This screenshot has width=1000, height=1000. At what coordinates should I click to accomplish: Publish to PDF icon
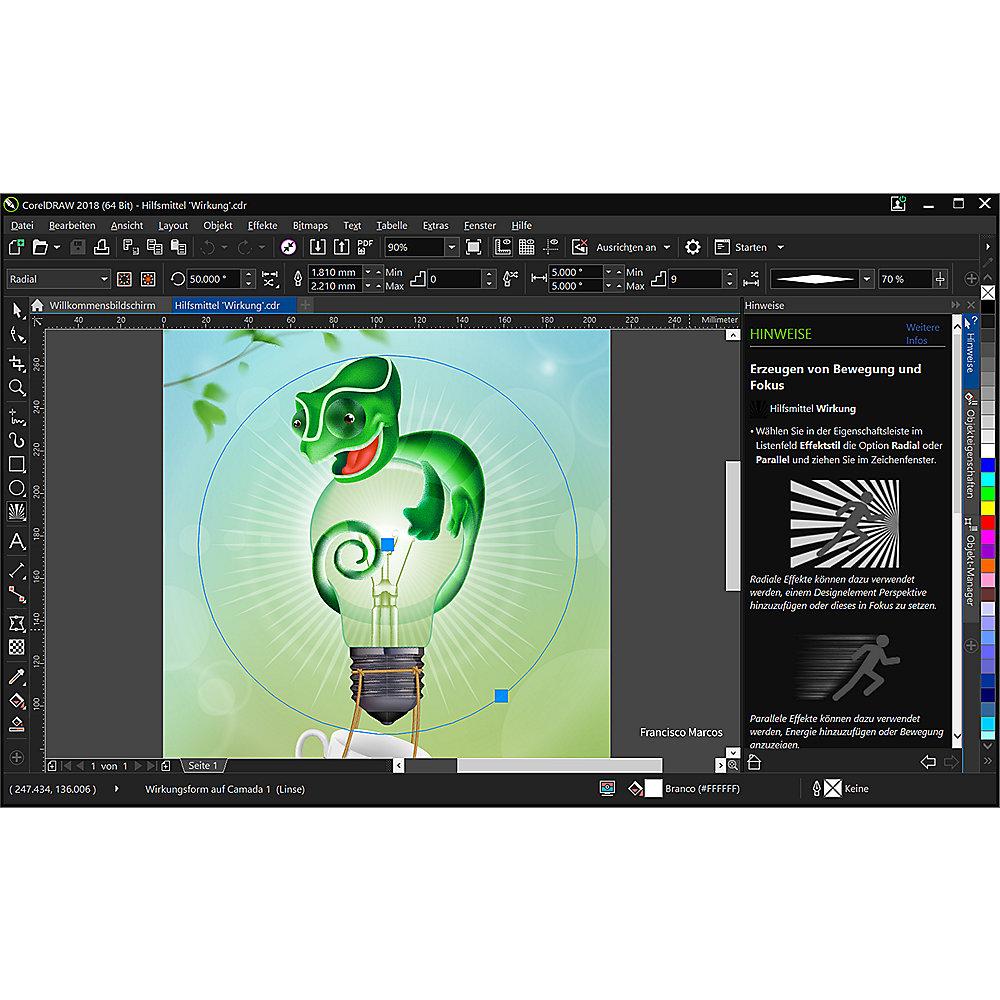point(365,247)
